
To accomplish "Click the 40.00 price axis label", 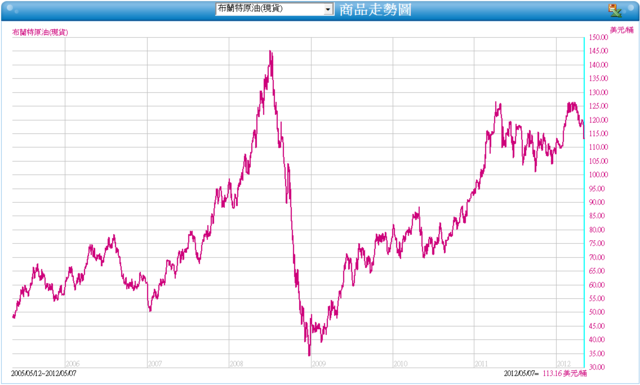I will 596,340.
